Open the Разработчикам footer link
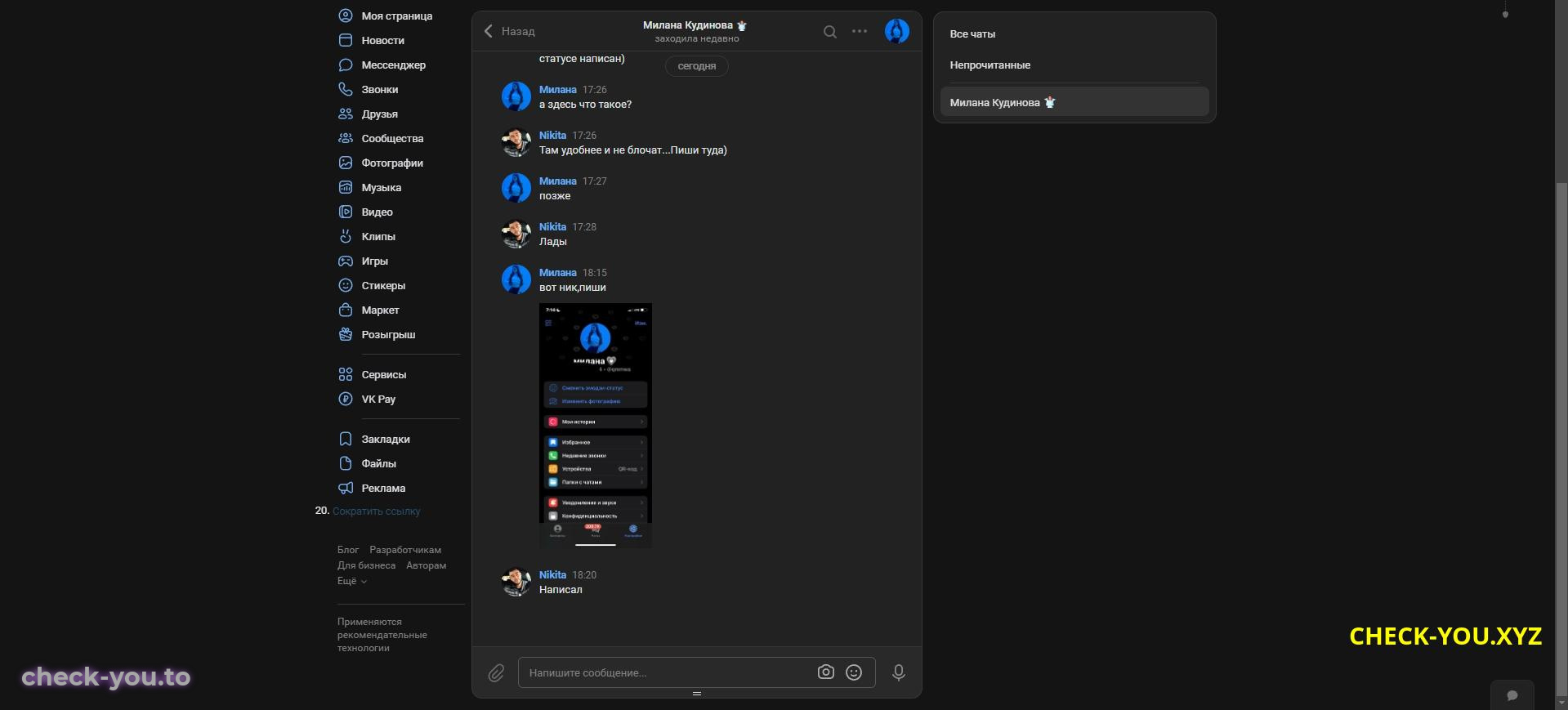The image size is (1568, 710). pos(405,550)
